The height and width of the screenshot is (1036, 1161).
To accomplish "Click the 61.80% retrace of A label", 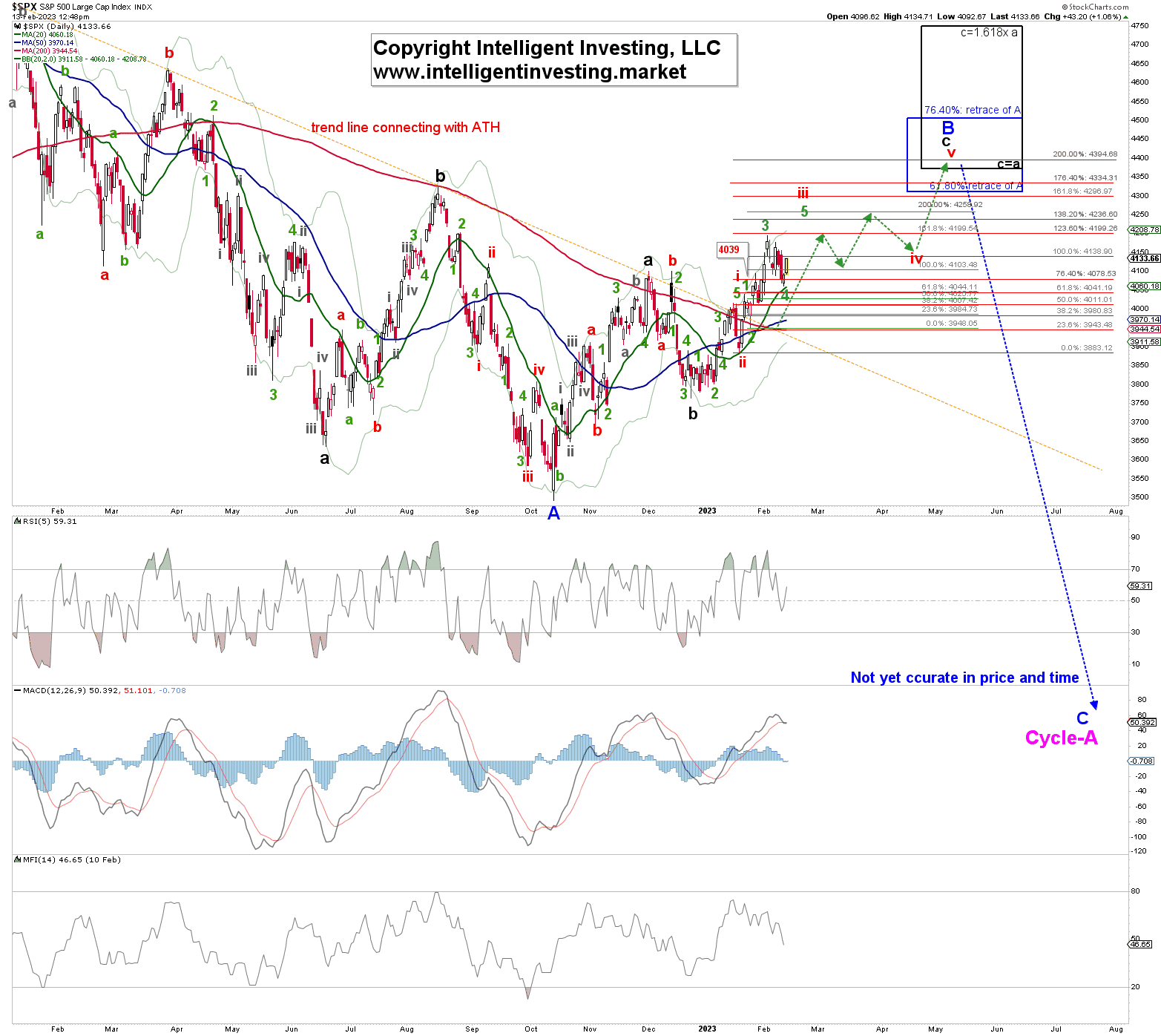I will pos(976,186).
